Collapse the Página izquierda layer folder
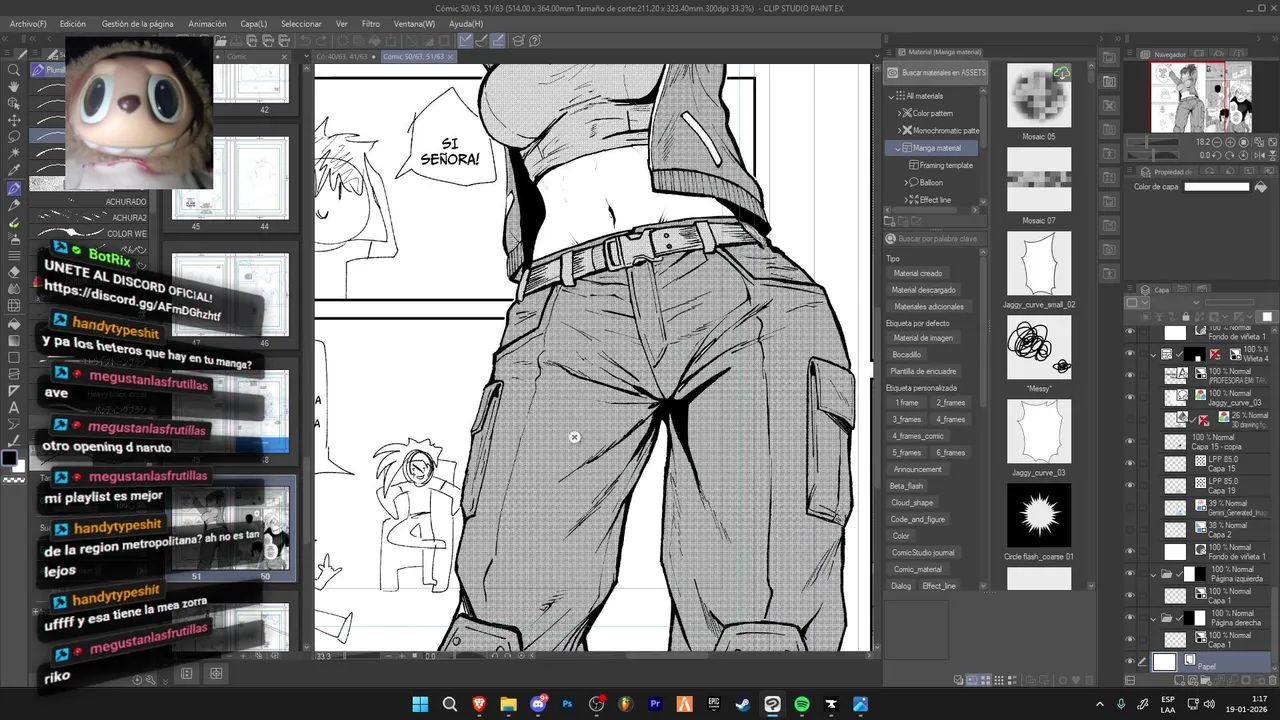The image size is (1280, 720). tap(1153, 574)
